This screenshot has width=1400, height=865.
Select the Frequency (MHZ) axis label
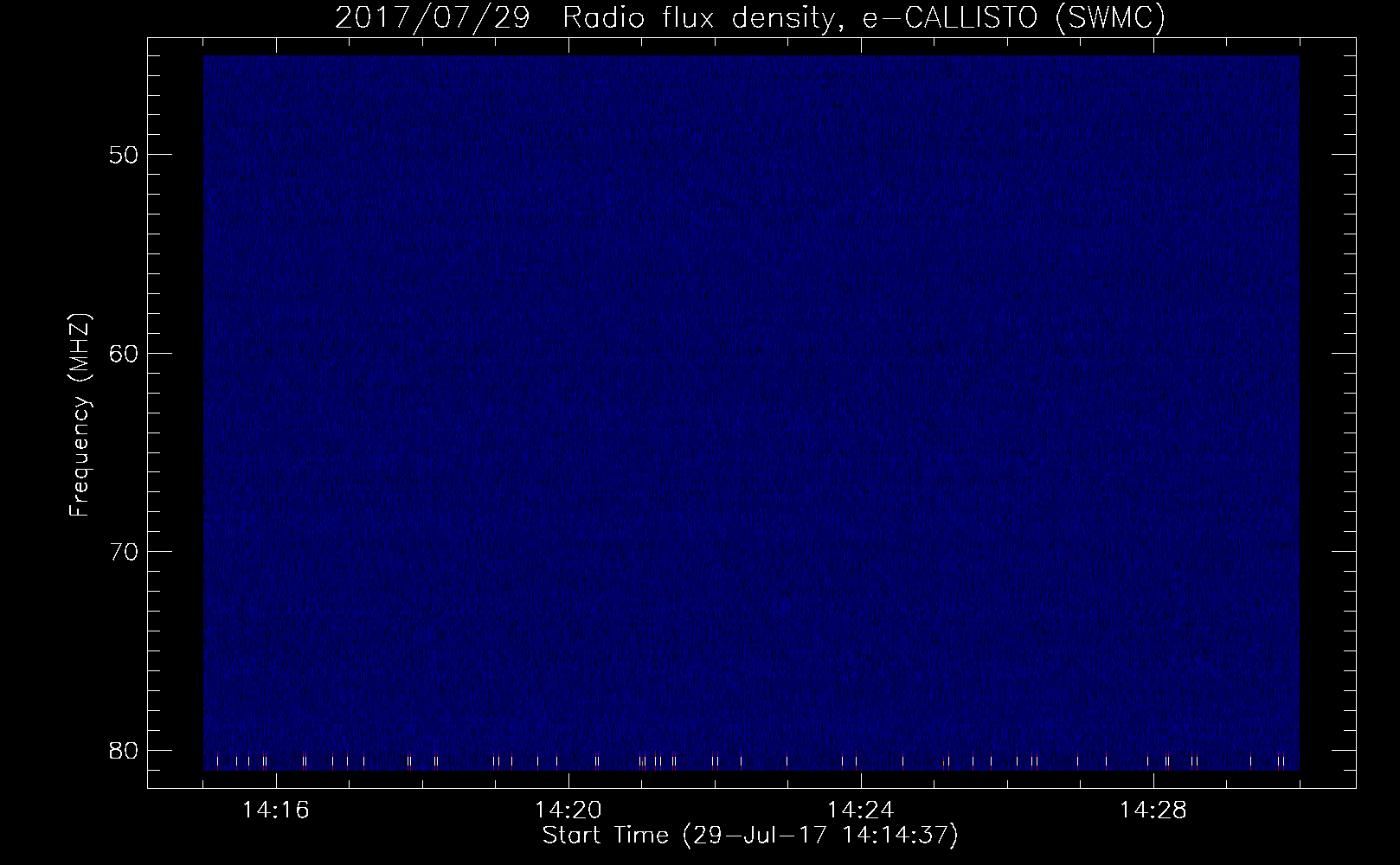click(x=80, y=415)
